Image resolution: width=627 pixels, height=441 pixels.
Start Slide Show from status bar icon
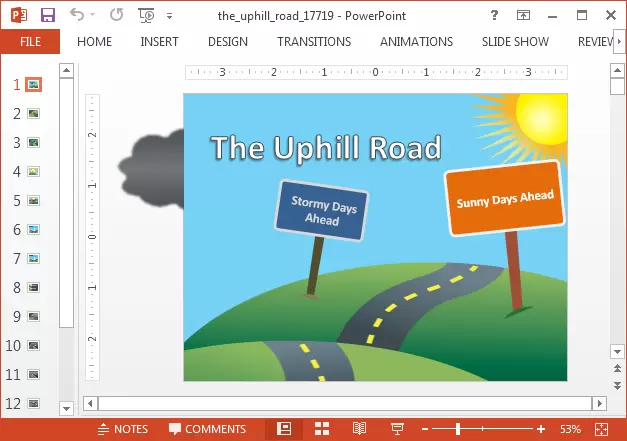[x=396, y=429]
